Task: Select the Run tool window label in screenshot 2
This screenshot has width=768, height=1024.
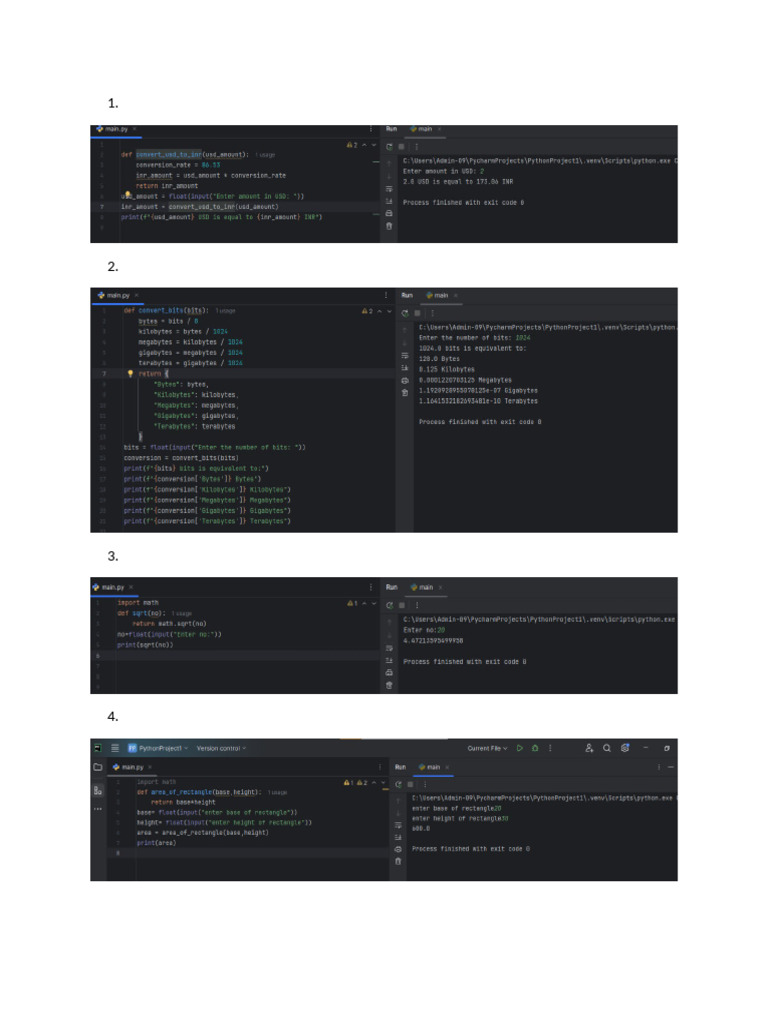Action: point(407,295)
